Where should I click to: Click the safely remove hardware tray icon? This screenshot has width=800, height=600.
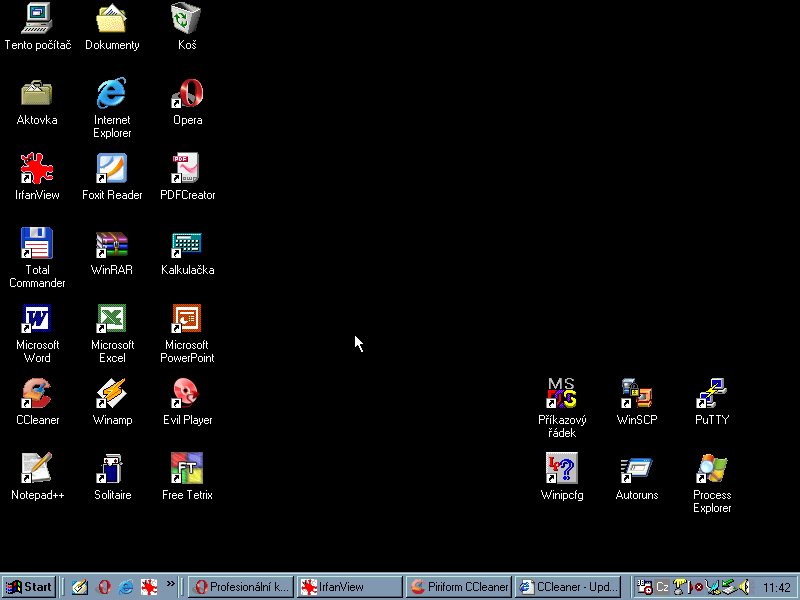729,587
